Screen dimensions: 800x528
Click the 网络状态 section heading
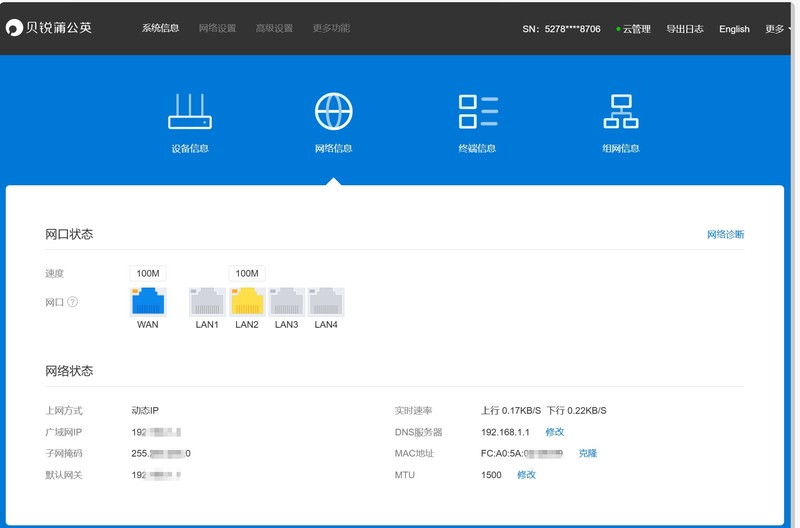[69, 371]
